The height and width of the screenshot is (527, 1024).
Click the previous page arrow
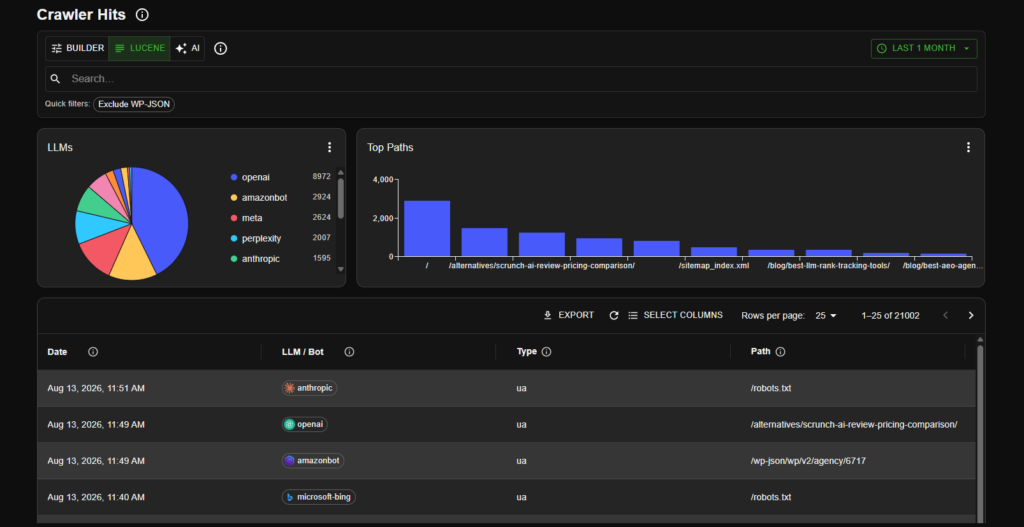click(945, 315)
